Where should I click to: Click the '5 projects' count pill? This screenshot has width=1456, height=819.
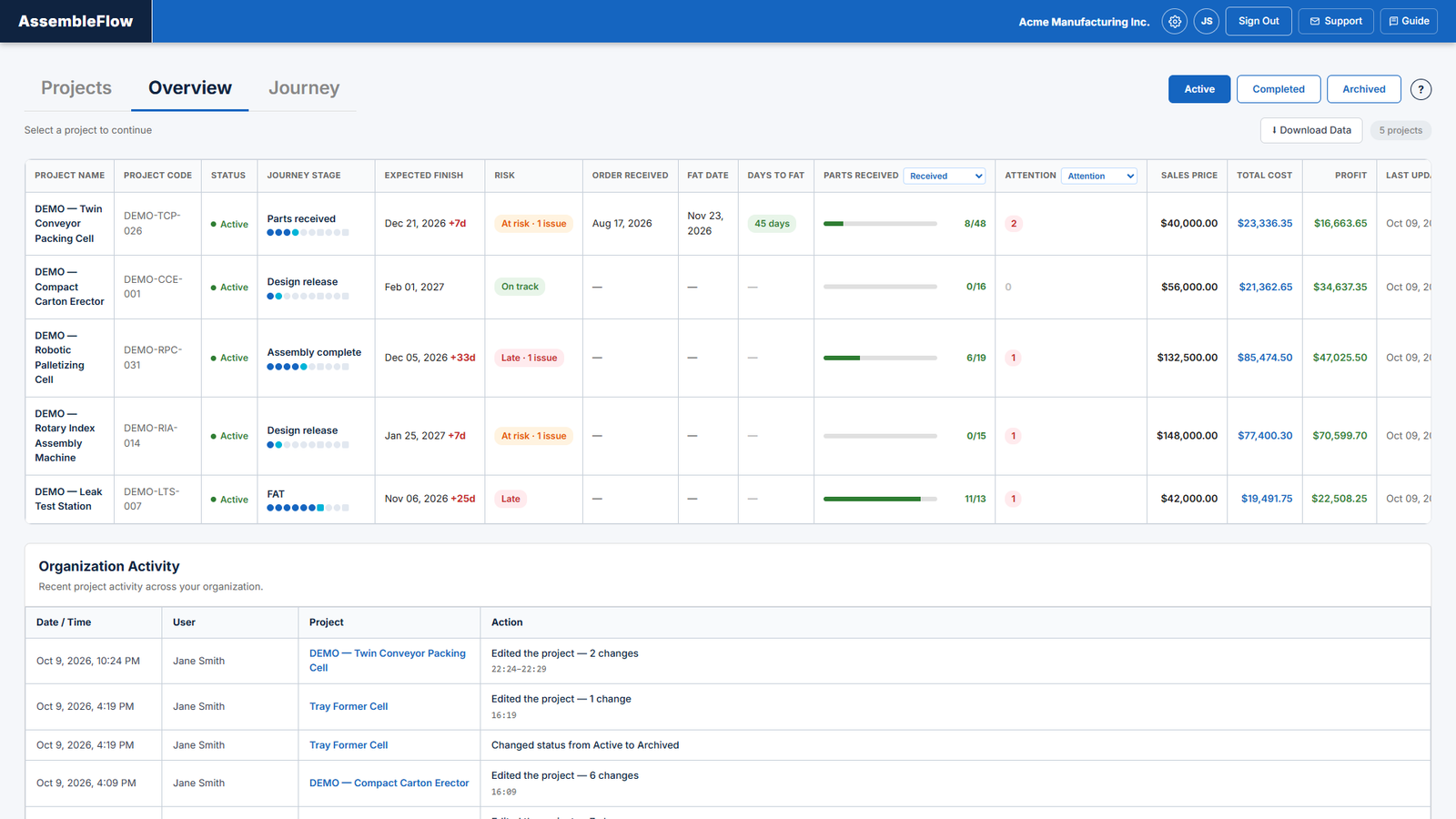click(x=1400, y=130)
